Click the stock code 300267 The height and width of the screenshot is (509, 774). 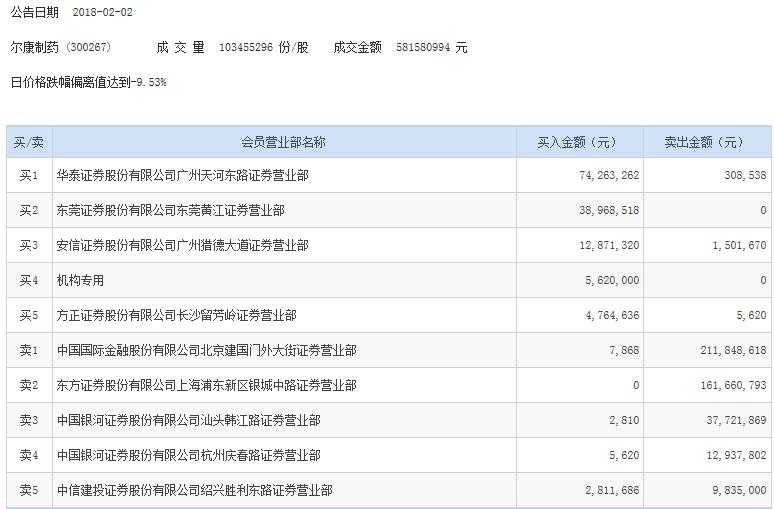(x=88, y=47)
